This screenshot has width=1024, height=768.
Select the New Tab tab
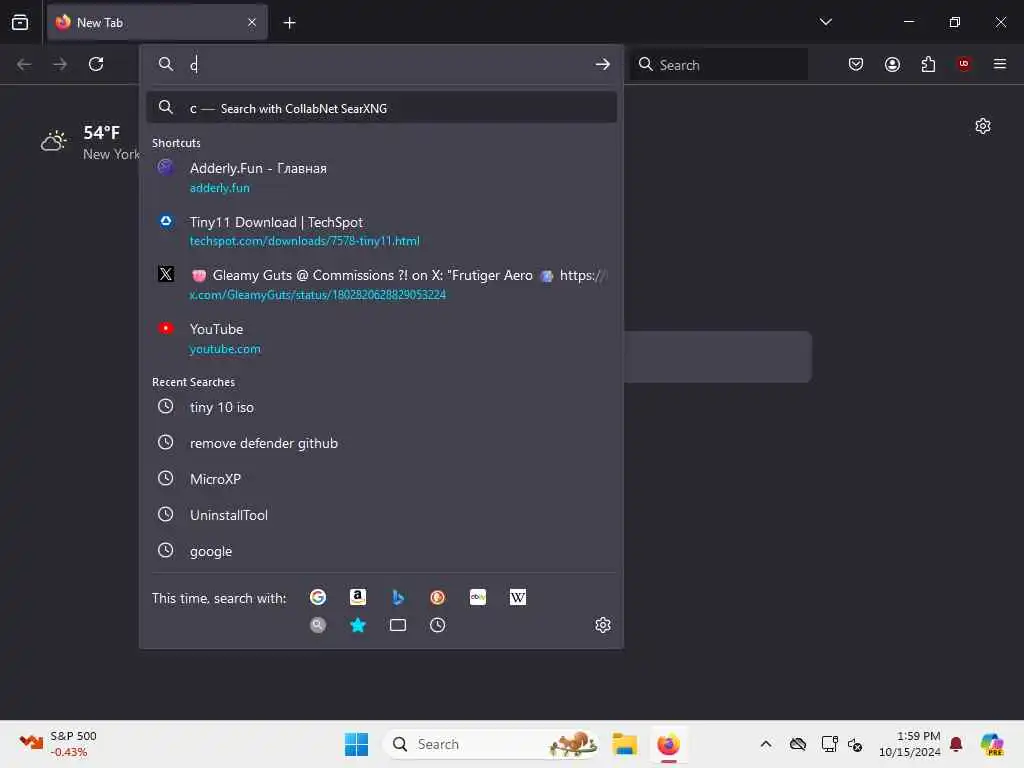click(157, 22)
